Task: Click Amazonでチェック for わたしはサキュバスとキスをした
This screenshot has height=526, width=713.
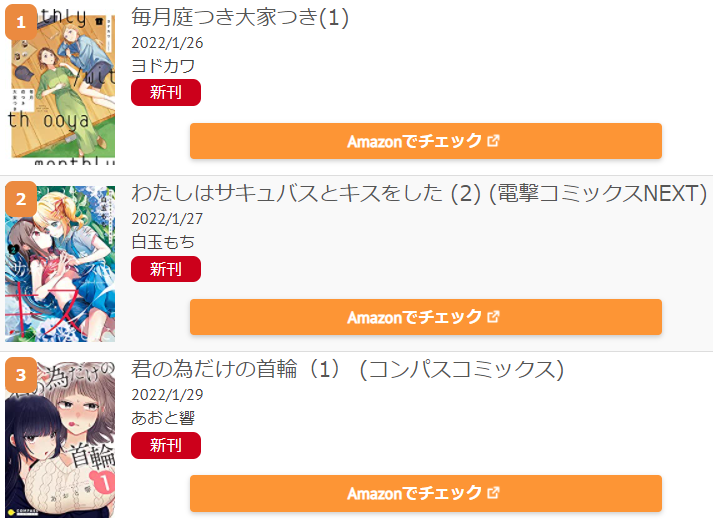Action: [426, 317]
